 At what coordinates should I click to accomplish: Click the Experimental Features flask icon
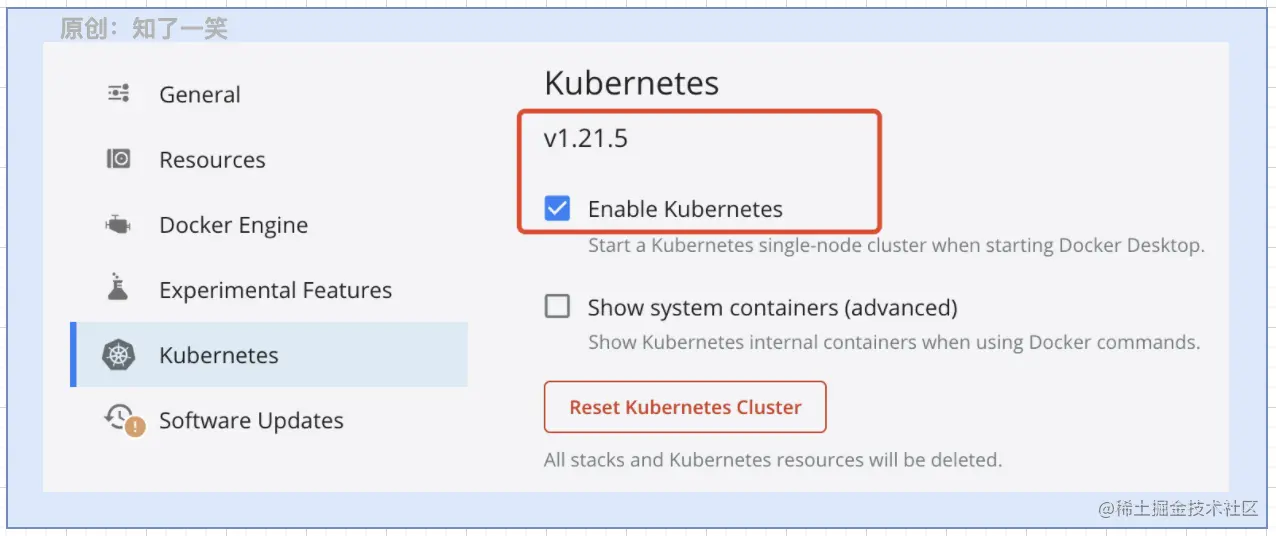[x=119, y=288]
